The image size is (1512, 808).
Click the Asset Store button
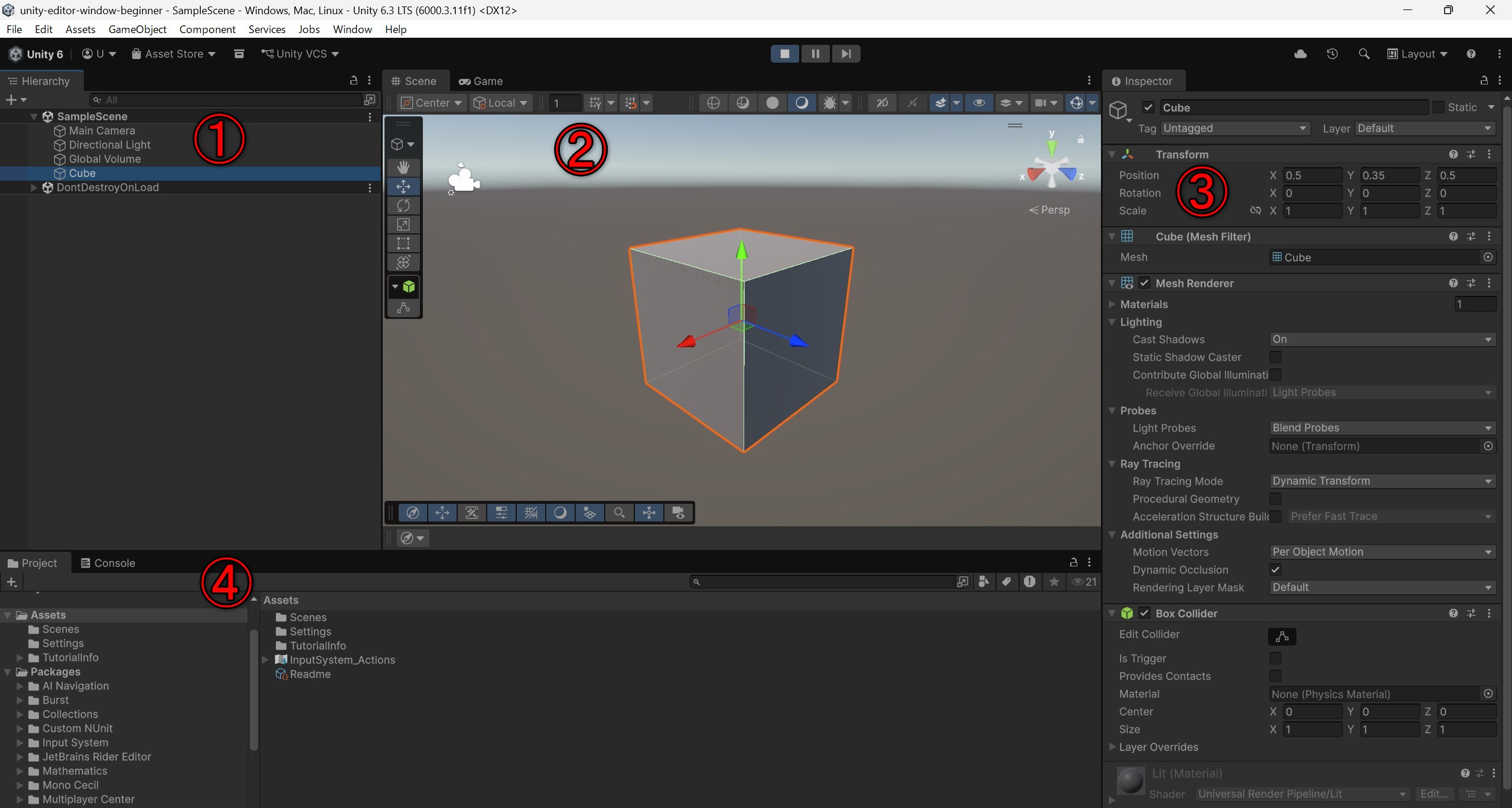click(x=174, y=54)
